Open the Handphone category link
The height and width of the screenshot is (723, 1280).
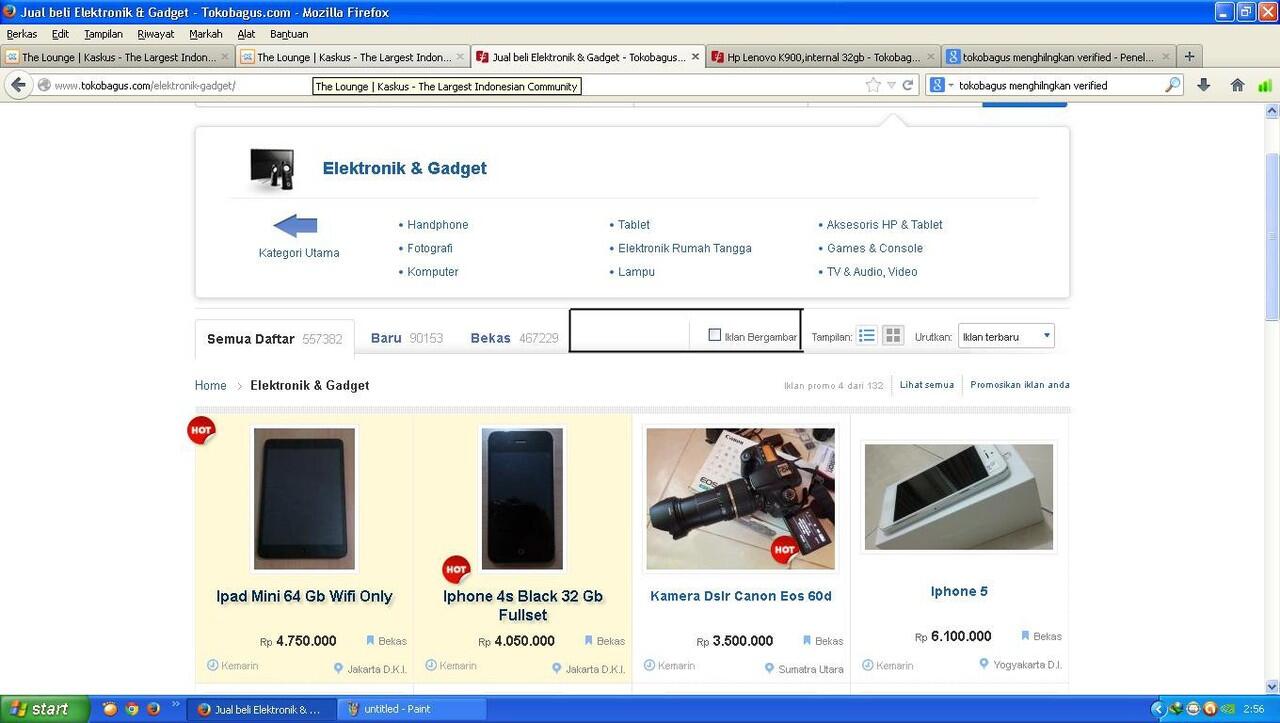pos(437,225)
